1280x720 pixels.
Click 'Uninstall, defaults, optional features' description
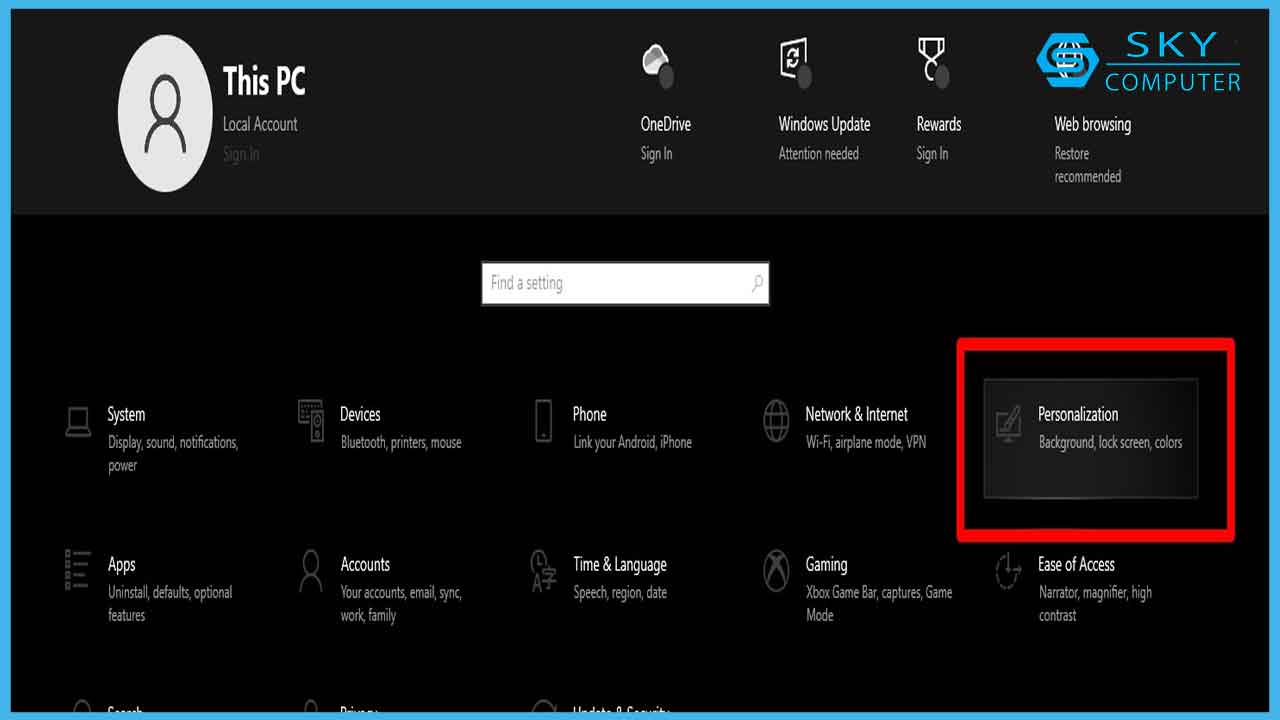[x=170, y=604]
